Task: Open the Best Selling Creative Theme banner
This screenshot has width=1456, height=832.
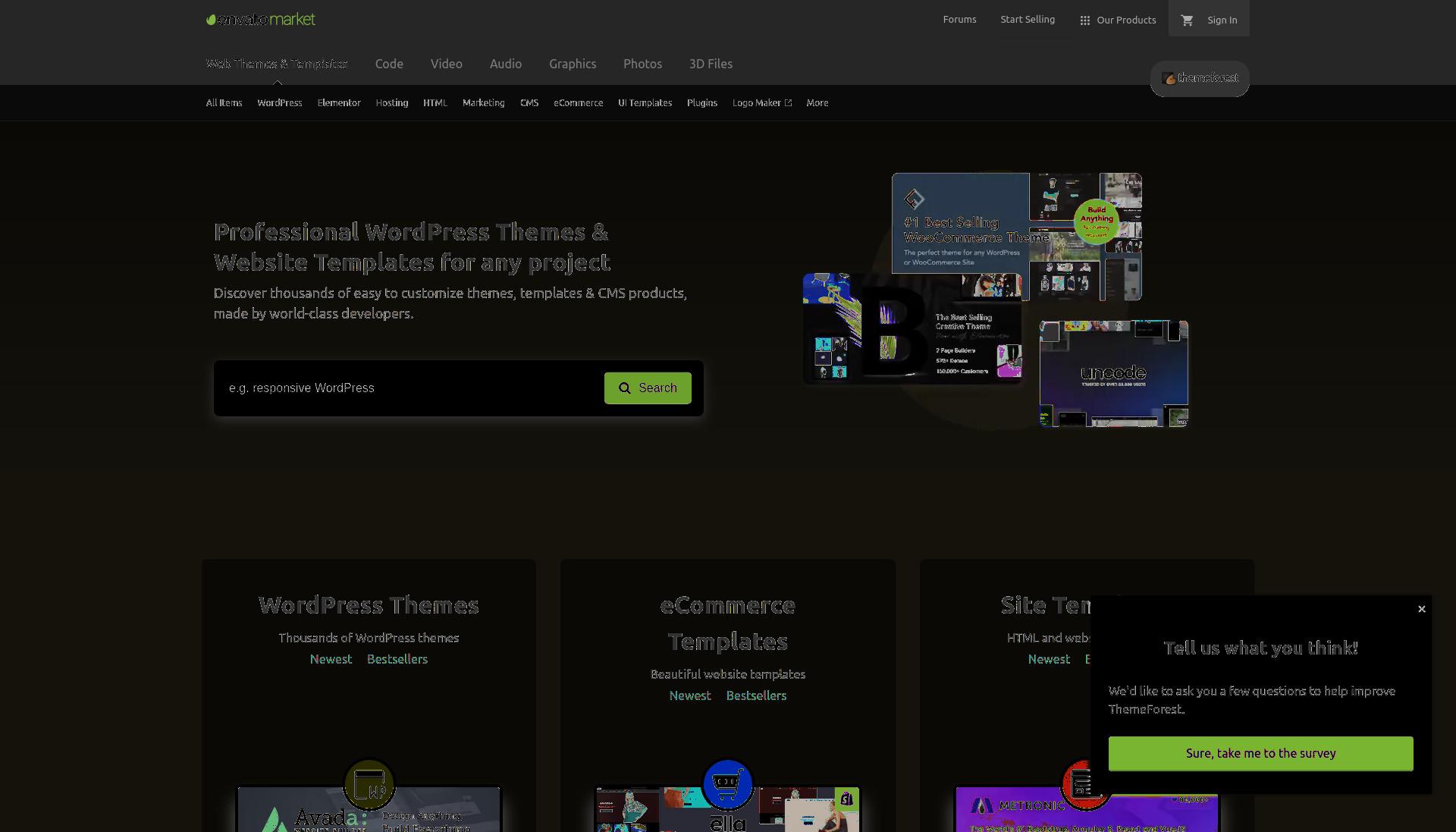Action: point(912,328)
